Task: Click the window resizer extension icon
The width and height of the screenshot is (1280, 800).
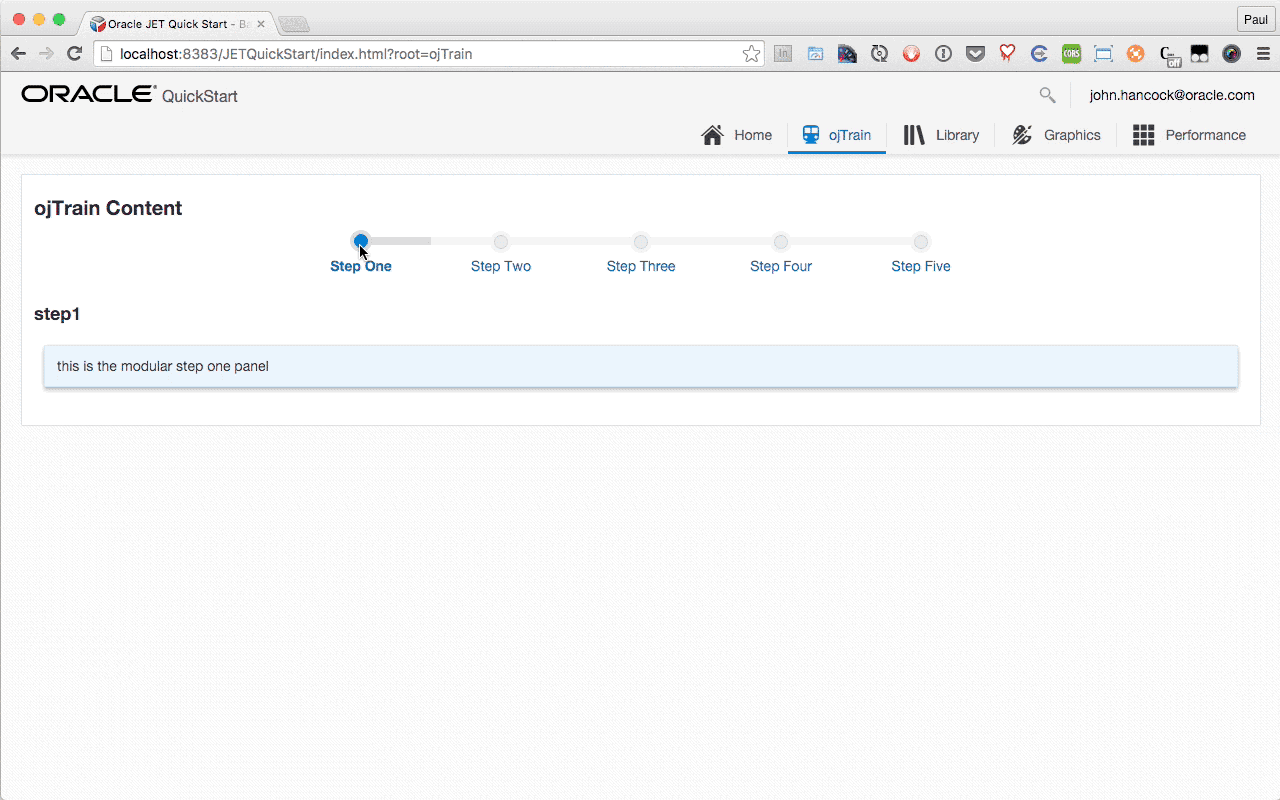Action: [x=1103, y=54]
